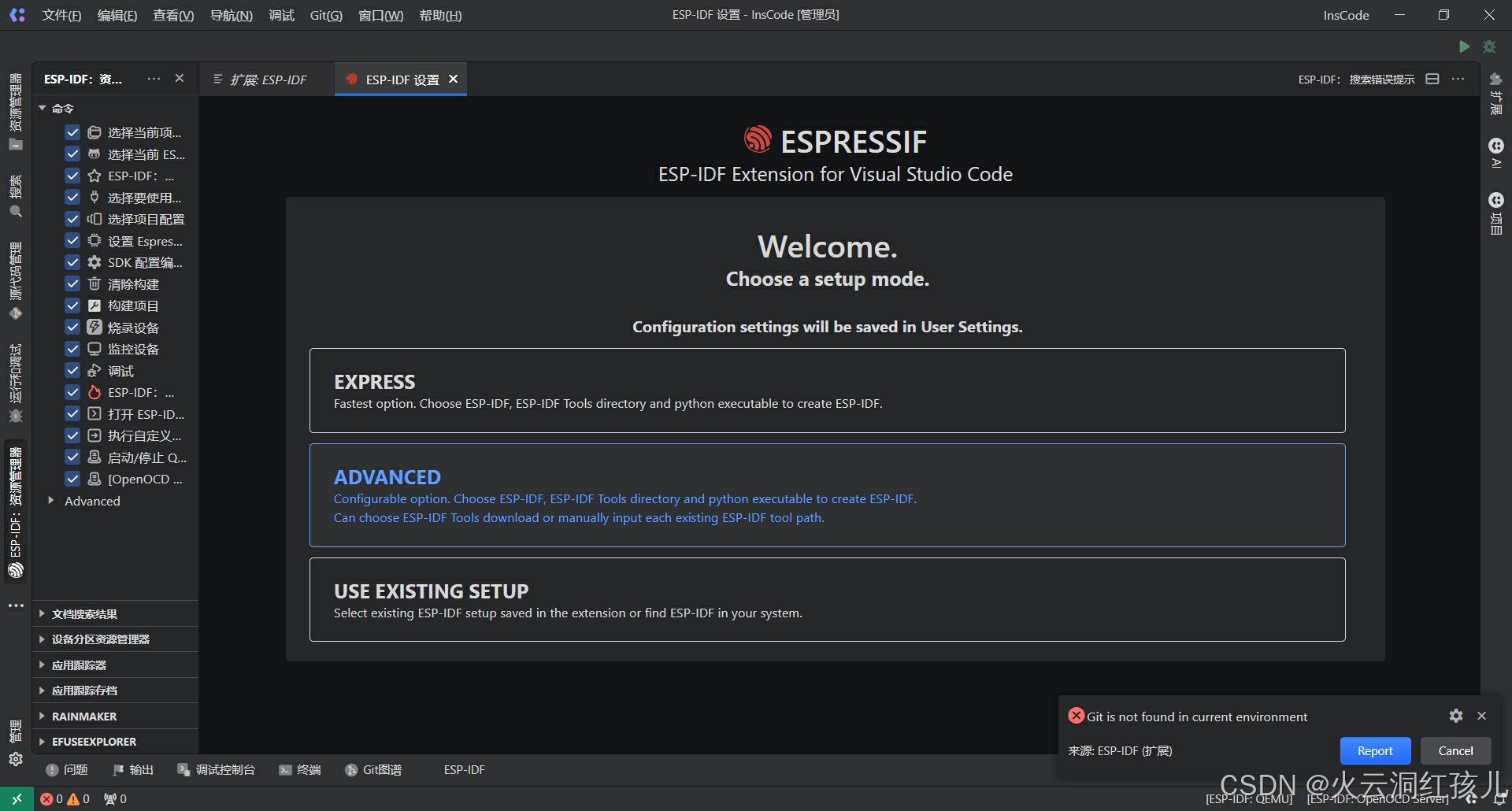Open the Git图谱 panel tab
The width and height of the screenshot is (1512, 811).
point(373,769)
